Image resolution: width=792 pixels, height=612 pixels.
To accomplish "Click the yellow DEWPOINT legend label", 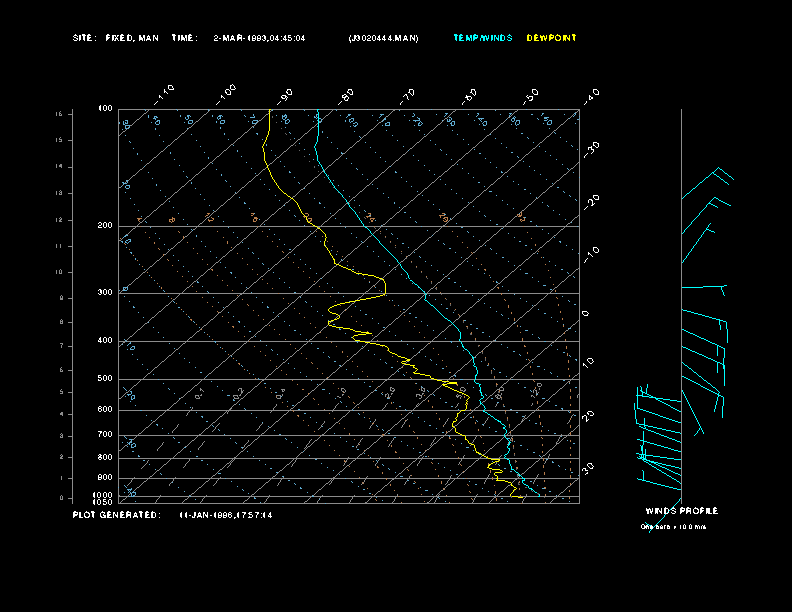I will 551,38.
